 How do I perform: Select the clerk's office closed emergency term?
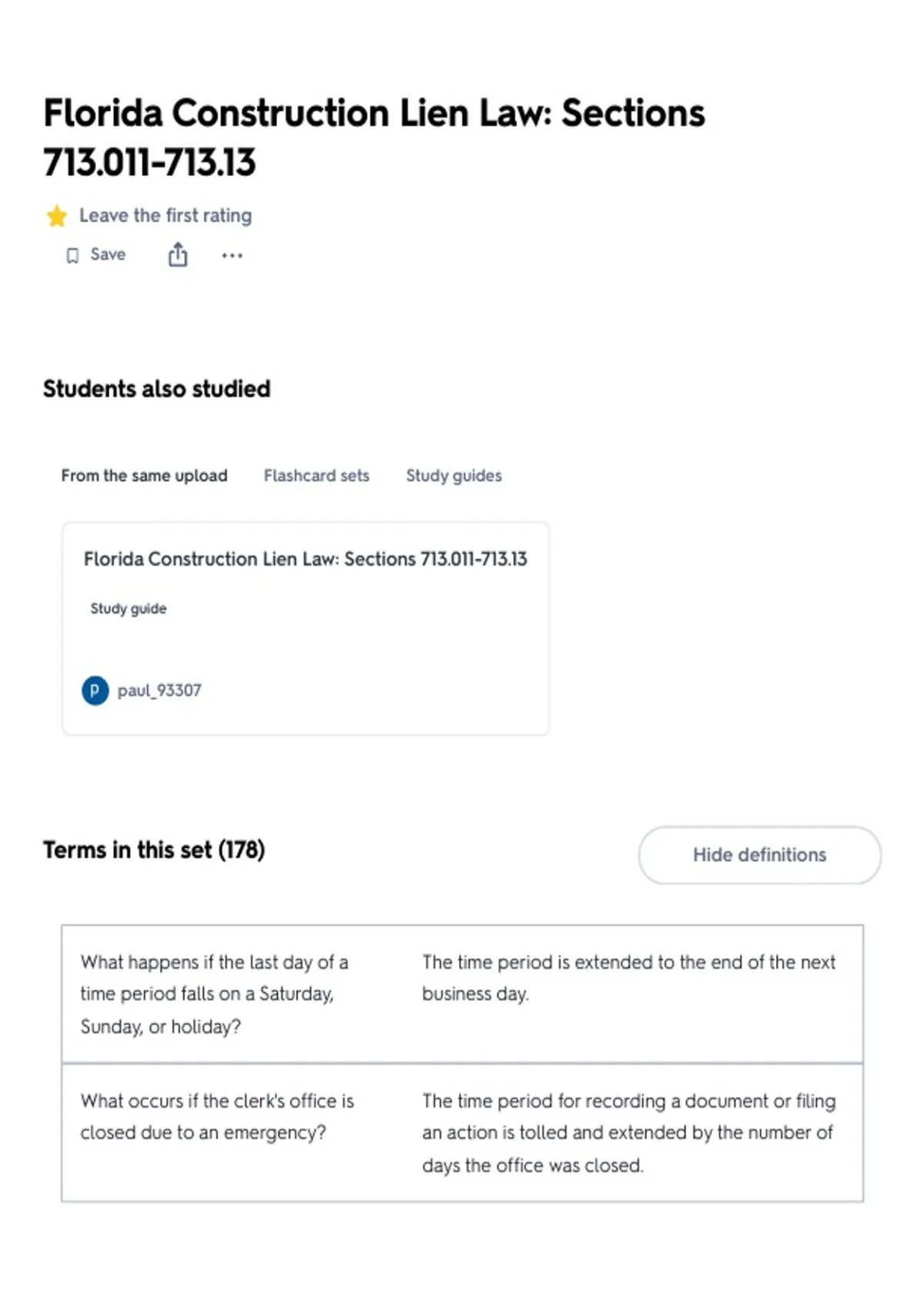[217, 1116]
